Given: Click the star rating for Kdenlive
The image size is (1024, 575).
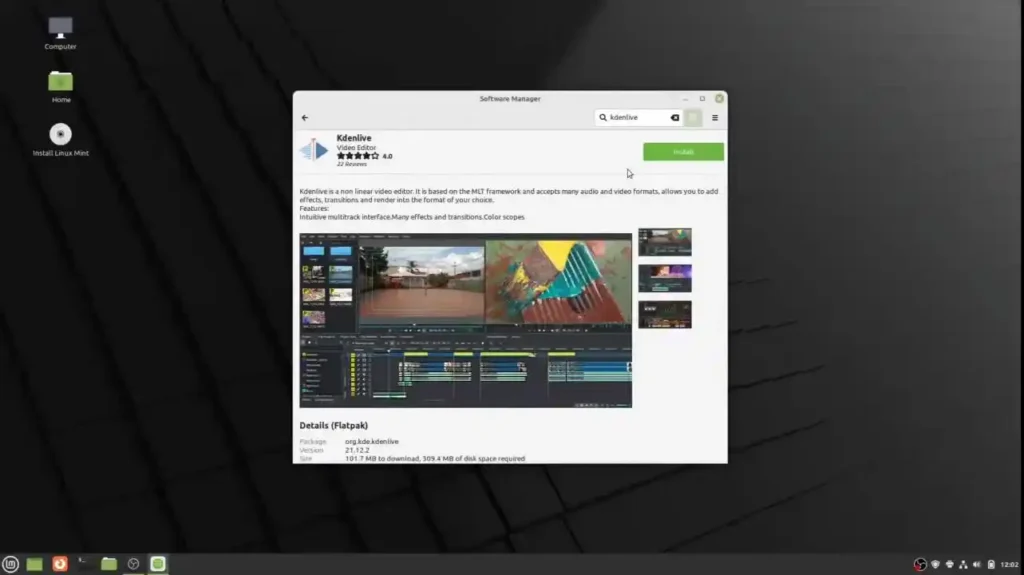Looking at the screenshot, I should pos(358,156).
